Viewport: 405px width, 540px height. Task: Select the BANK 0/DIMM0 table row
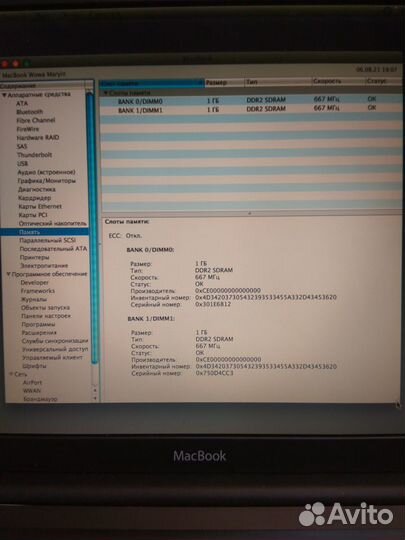251,100
